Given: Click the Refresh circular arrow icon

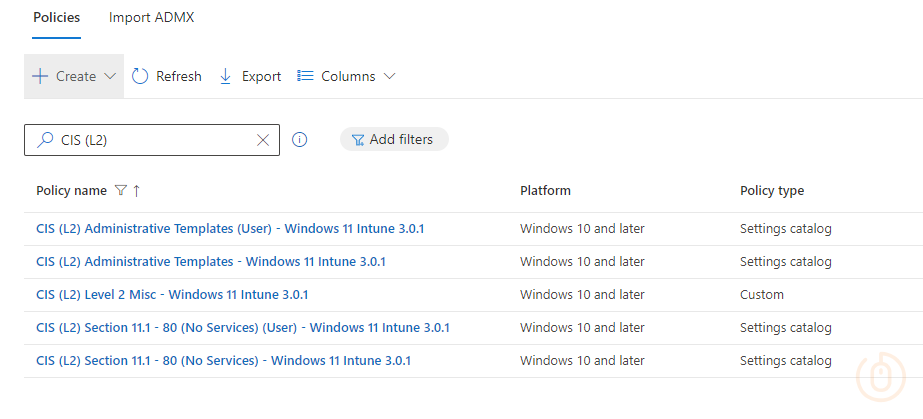Looking at the screenshot, I should coord(140,76).
